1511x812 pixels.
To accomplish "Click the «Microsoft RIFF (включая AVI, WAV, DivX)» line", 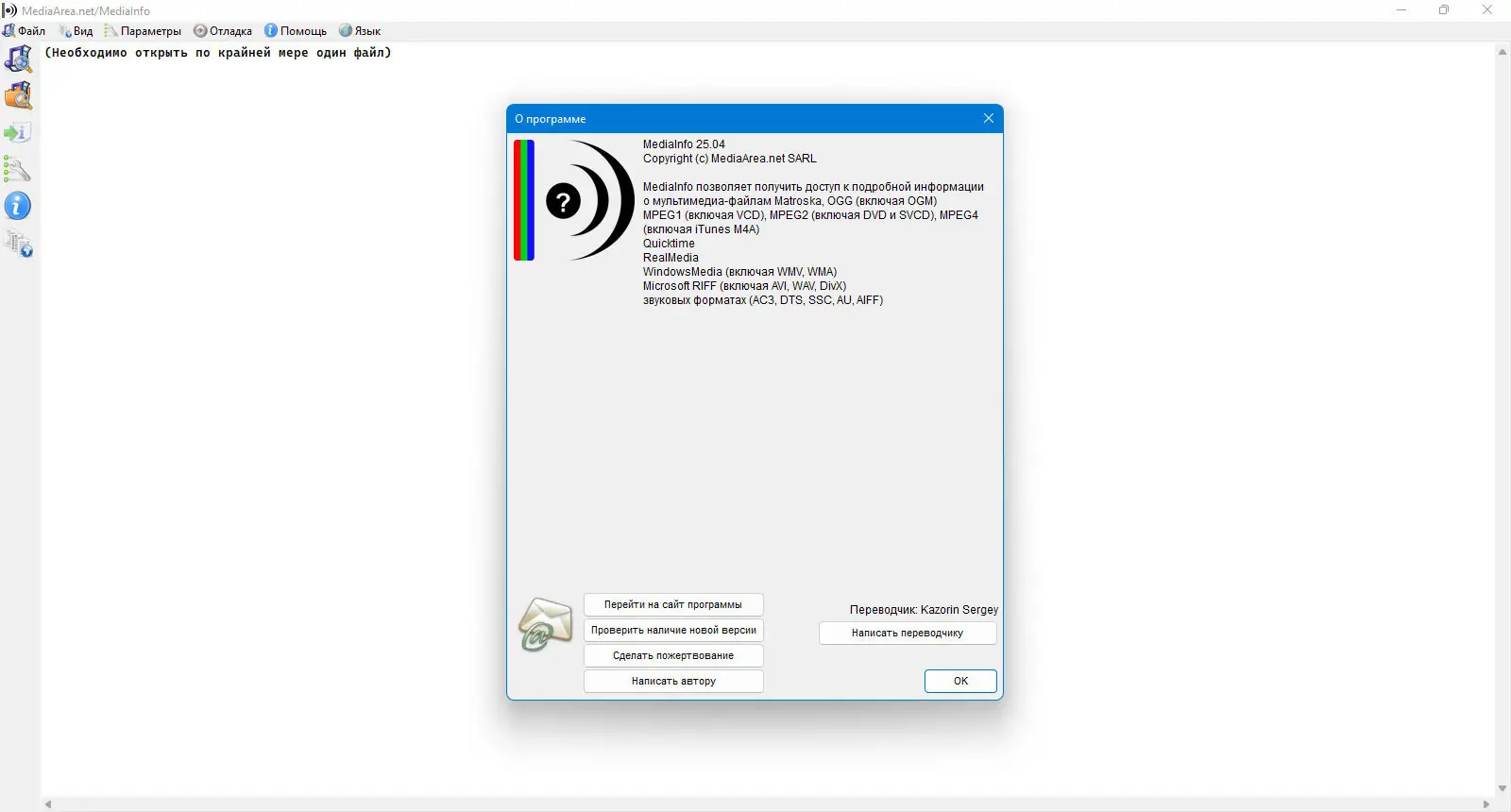I will click(744, 286).
